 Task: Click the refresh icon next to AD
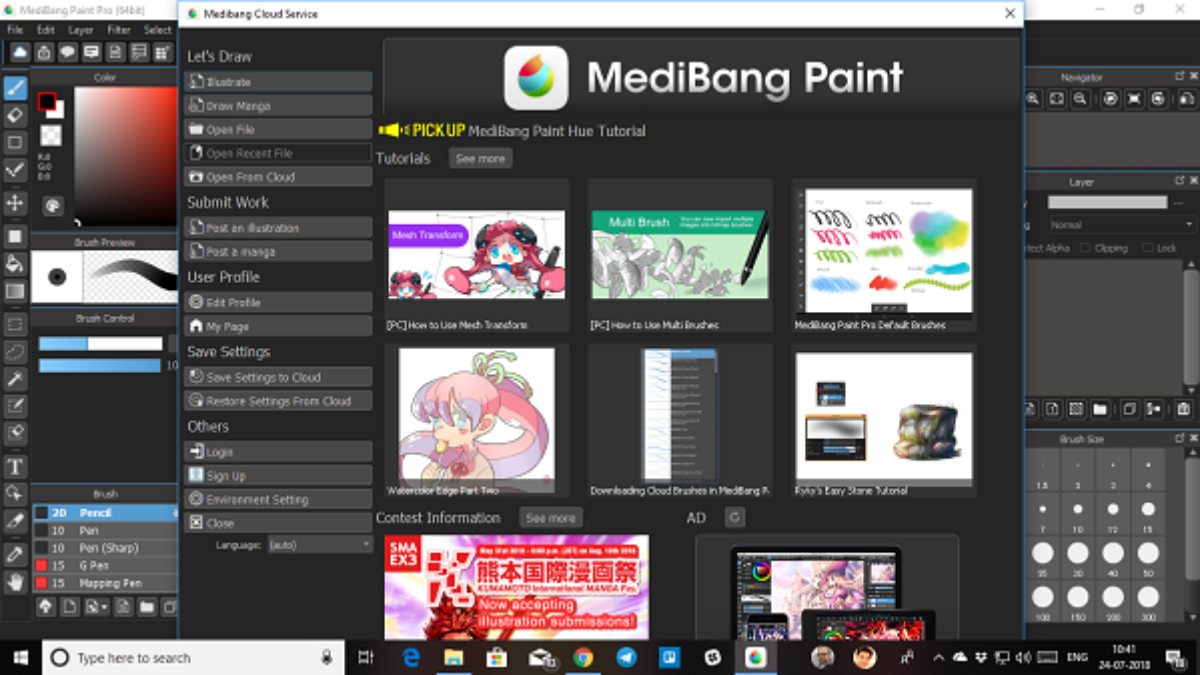734,517
